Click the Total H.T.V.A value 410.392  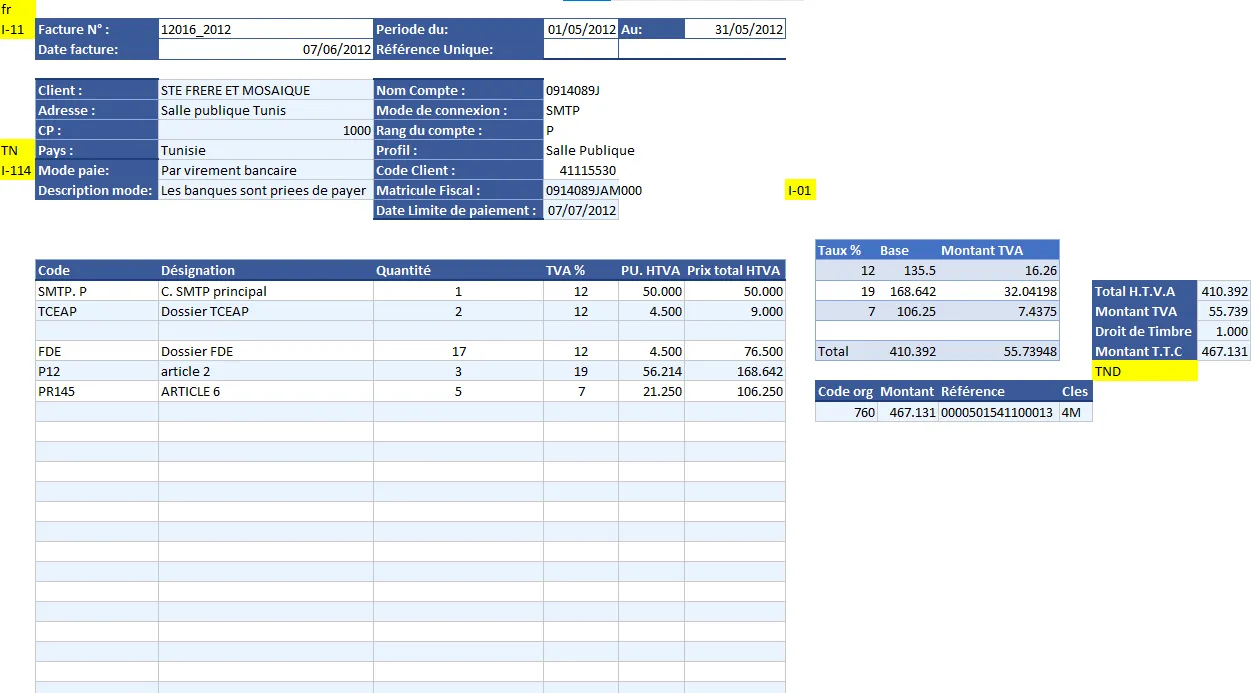[x=1225, y=291]
